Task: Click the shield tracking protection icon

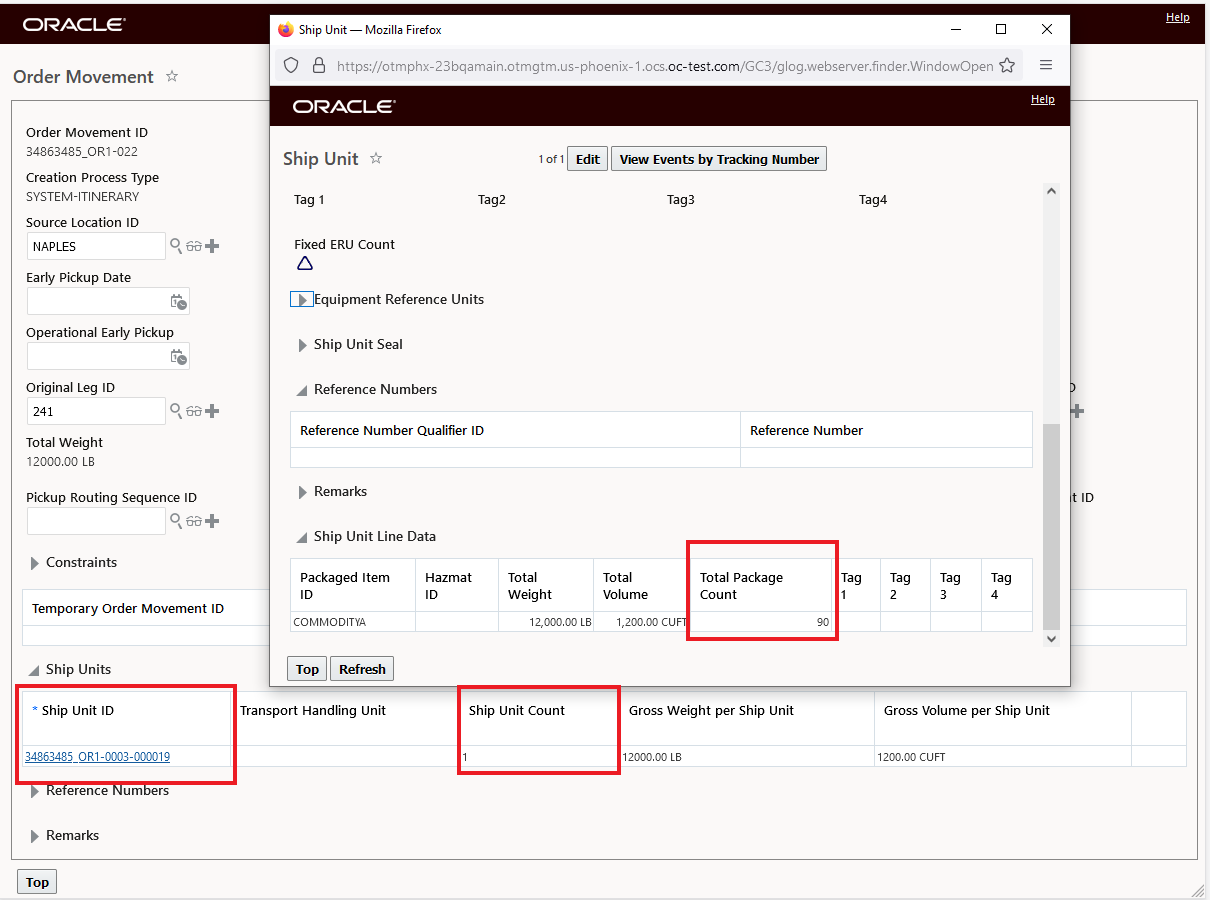Action: tap(291, 66)
